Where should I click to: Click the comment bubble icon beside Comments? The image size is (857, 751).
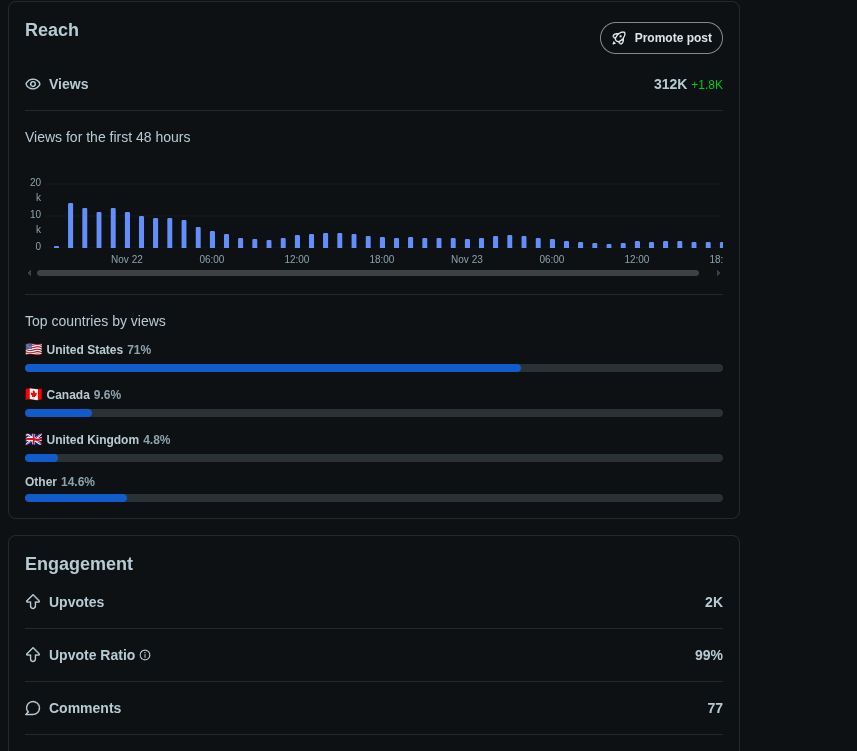[33, 708]
